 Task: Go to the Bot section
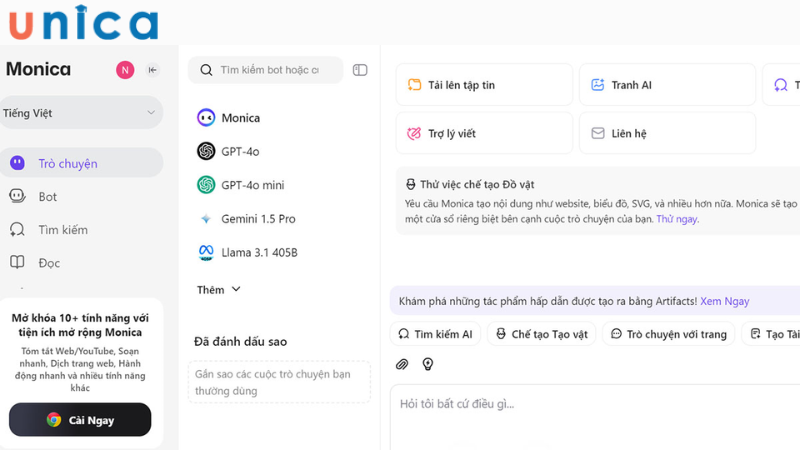[x=47, y=197]
